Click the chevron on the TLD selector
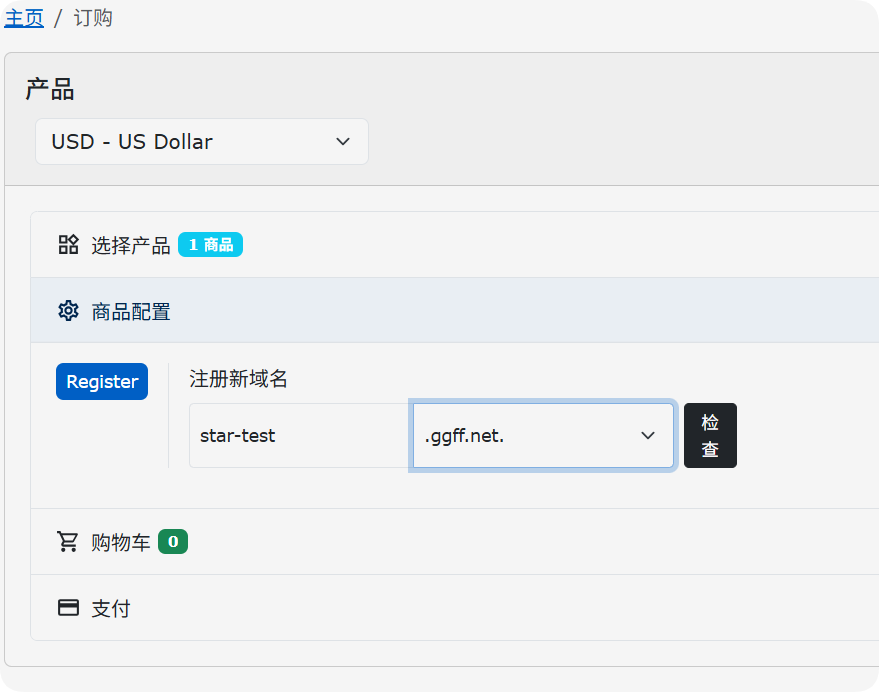 pos(647,435)
